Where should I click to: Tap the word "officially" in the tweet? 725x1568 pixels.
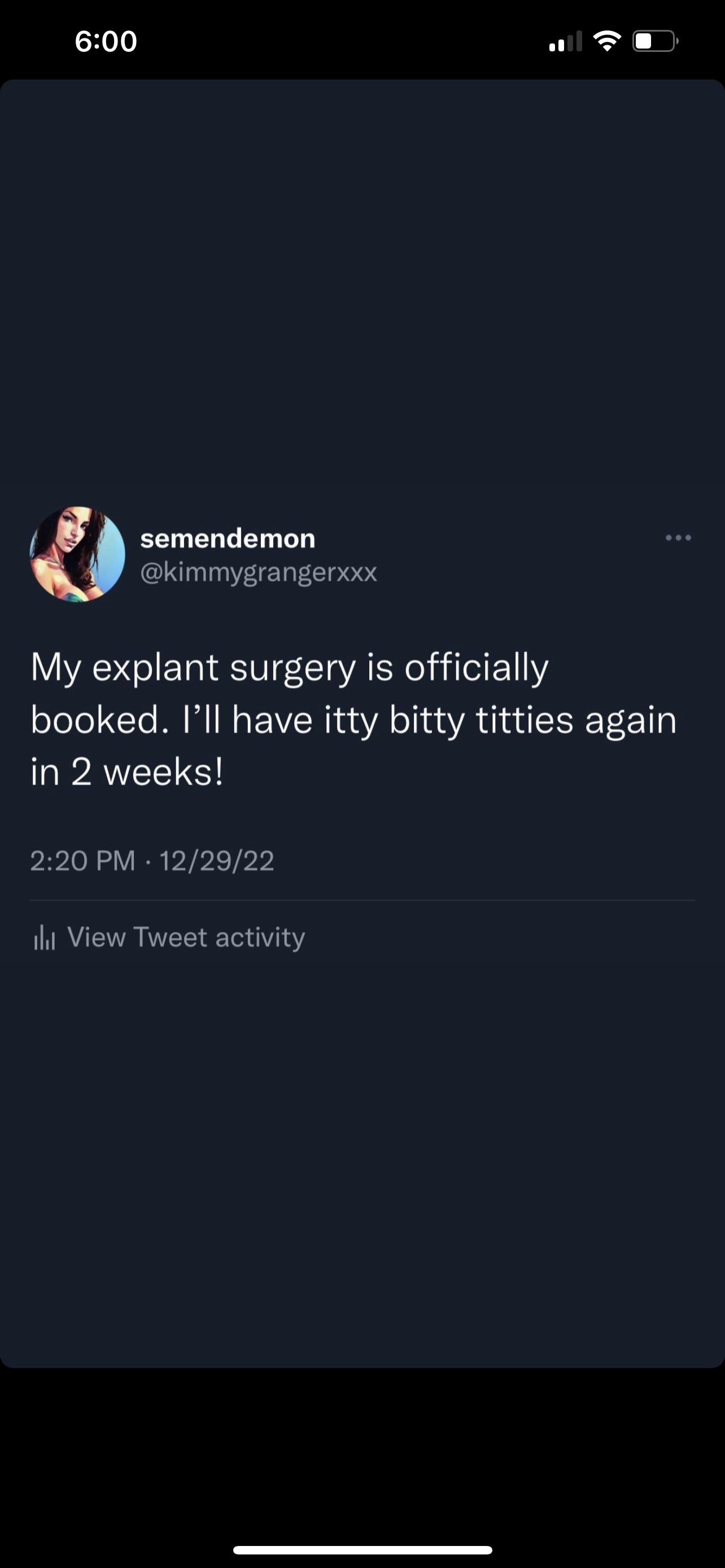(x=477, y=667)
